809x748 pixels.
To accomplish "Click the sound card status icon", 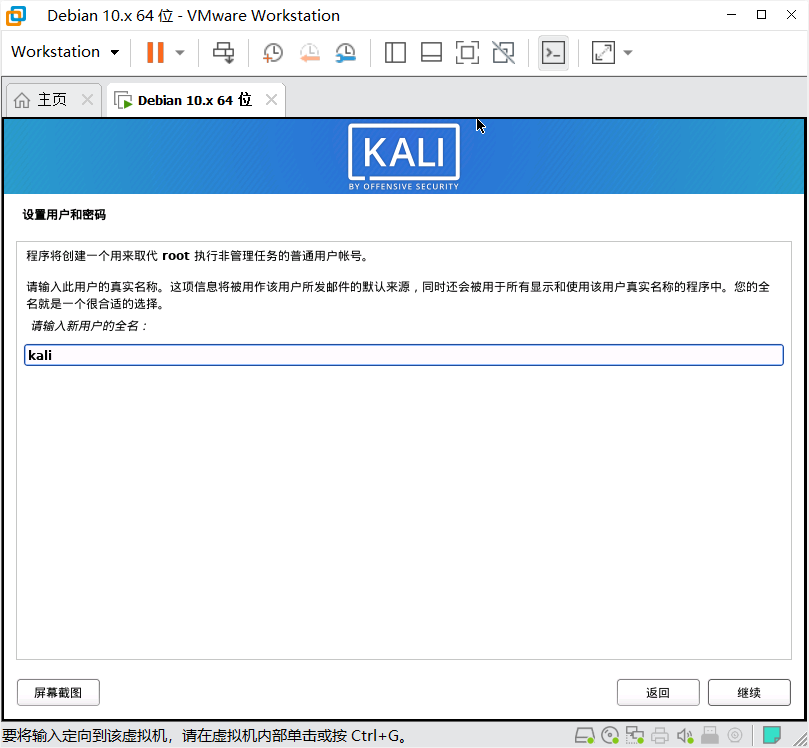I will pos(685,735).
